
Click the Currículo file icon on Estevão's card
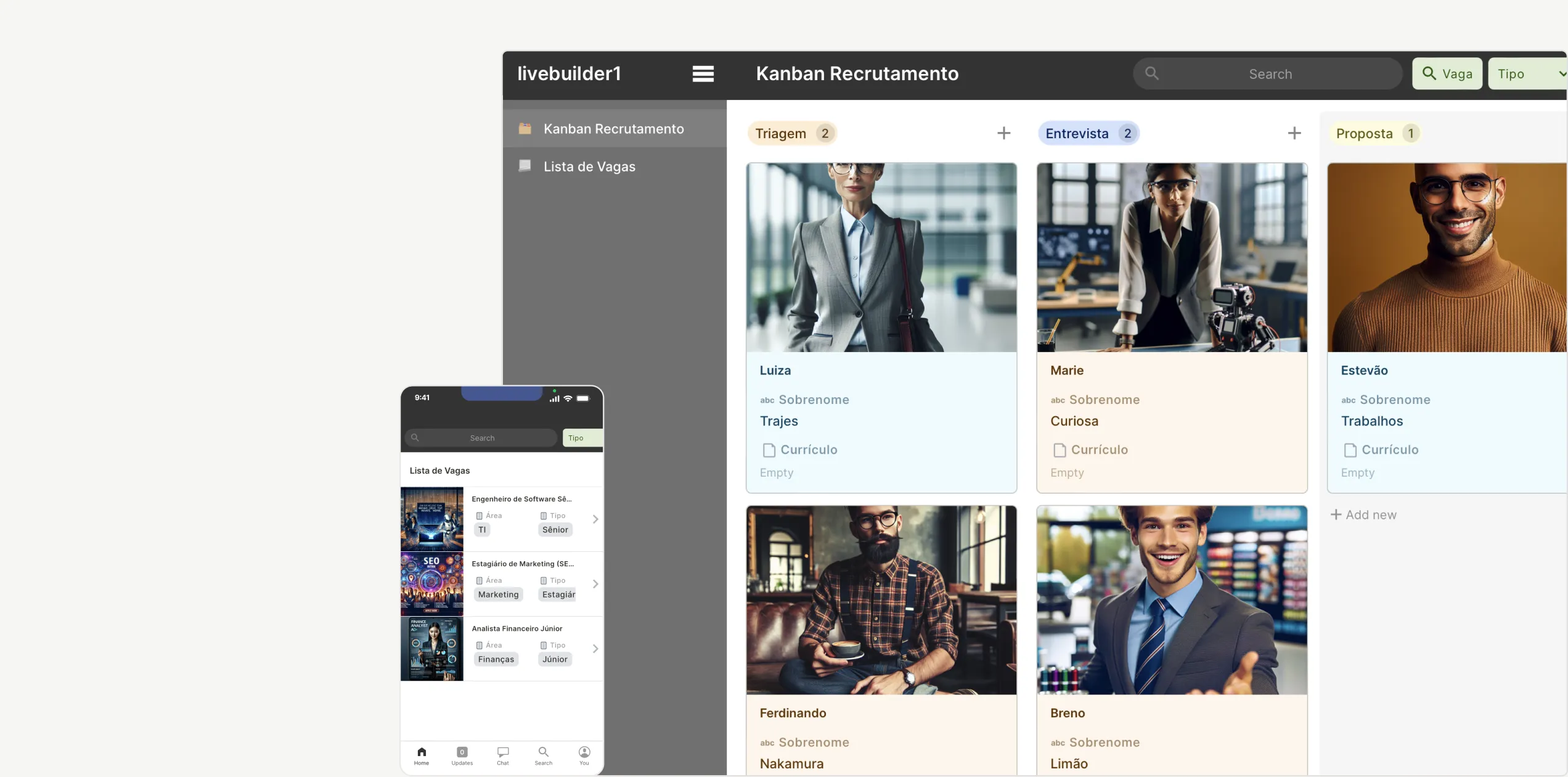click(x=1350, y=450)
